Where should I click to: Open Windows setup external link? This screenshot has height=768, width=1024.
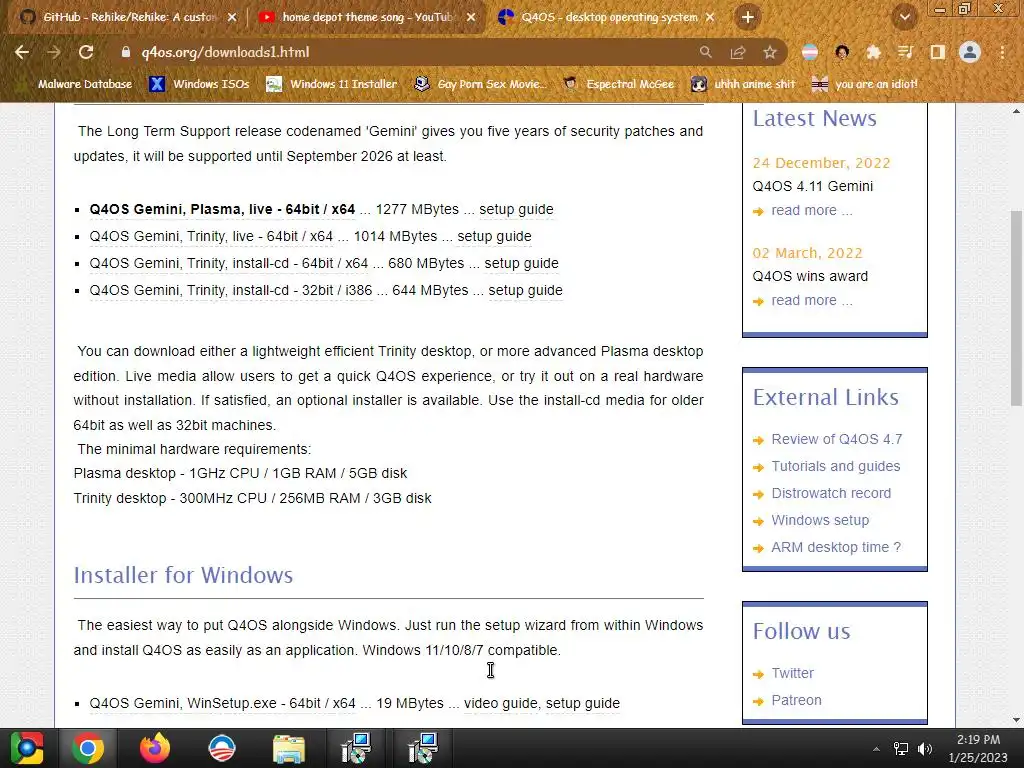click(x=820, y=520)
